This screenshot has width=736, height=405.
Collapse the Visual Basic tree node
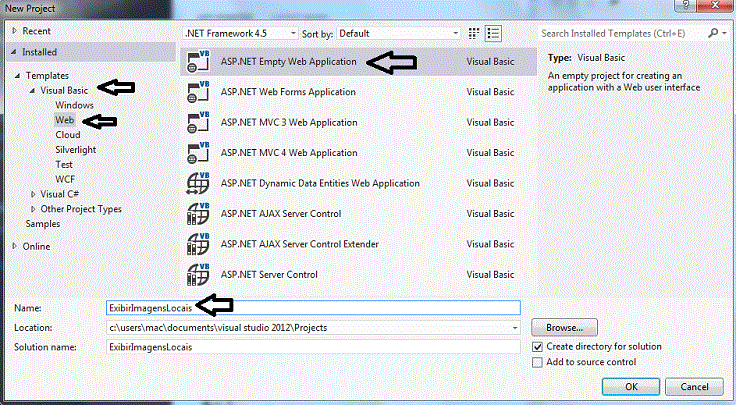click(32, 91)
